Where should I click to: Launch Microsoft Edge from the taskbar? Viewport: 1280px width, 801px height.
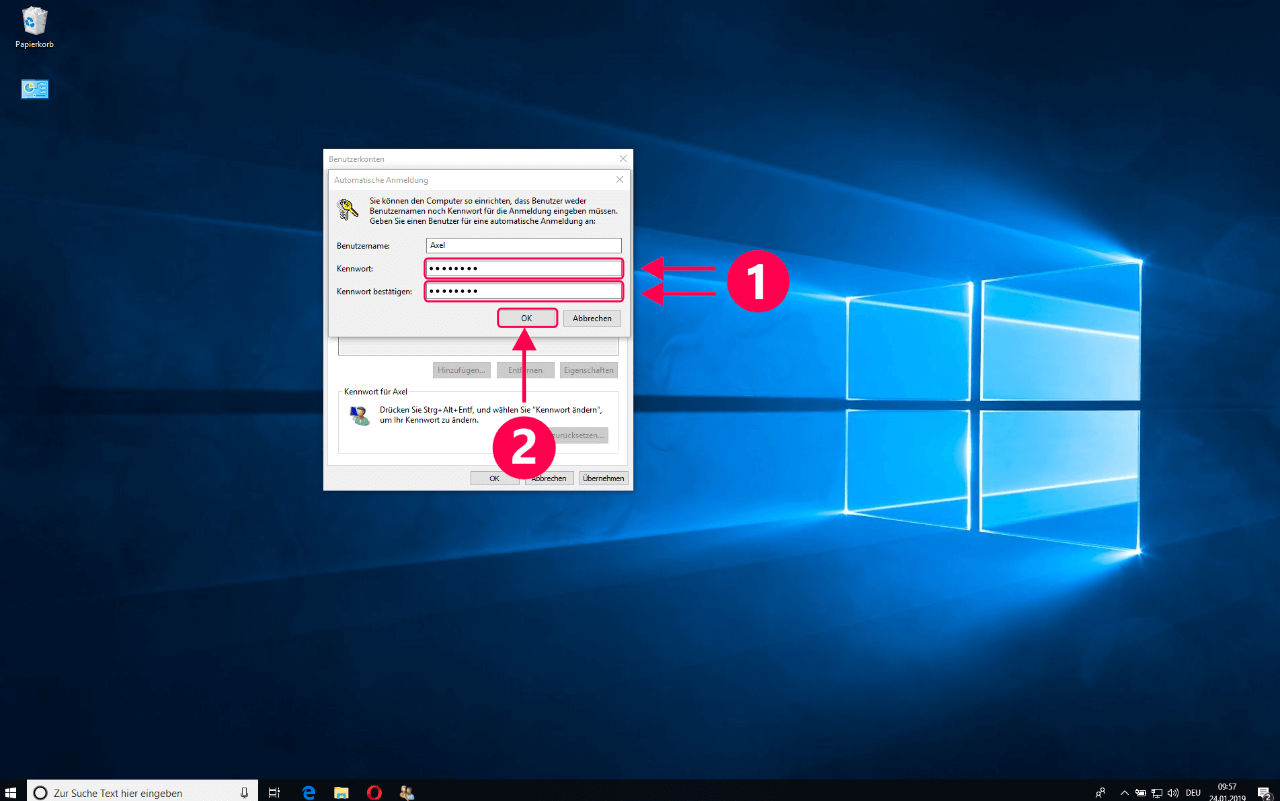click(x=308, y=793)
